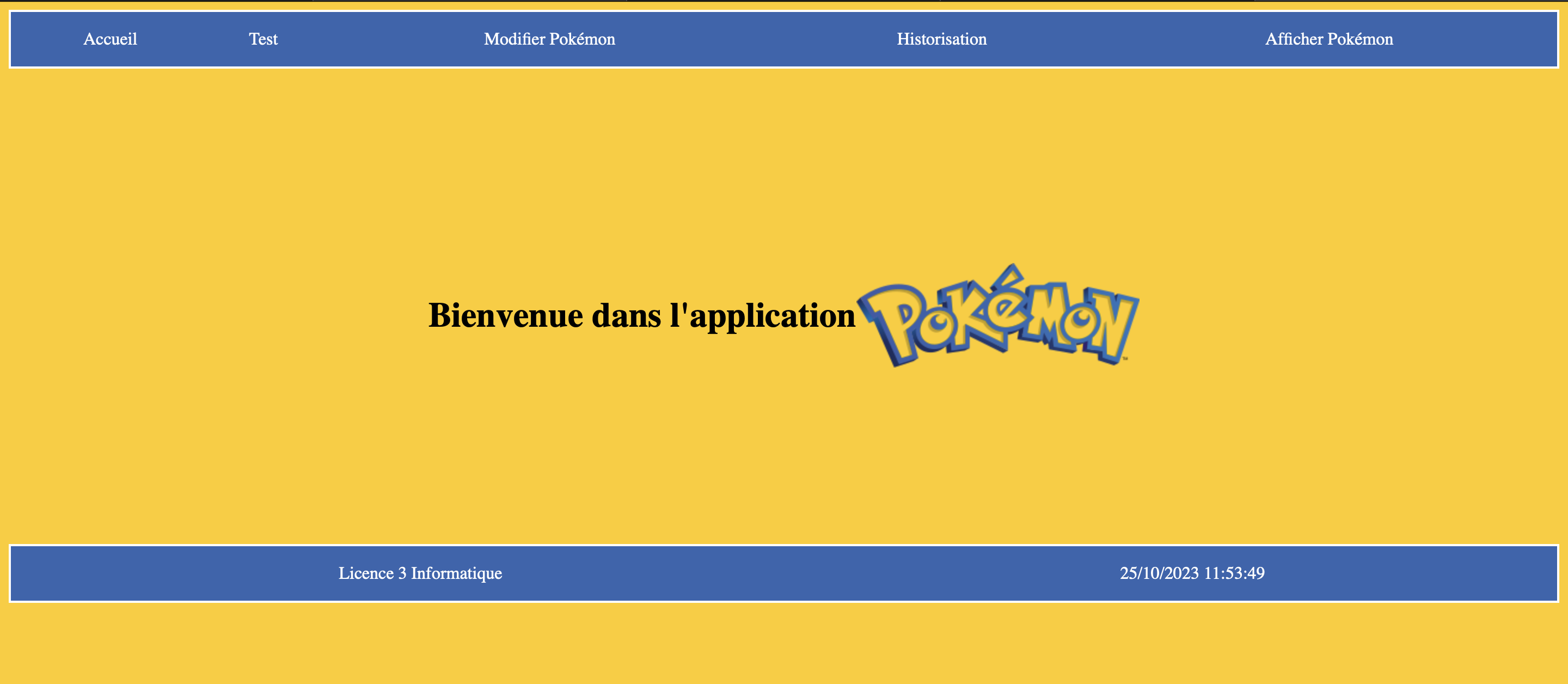
Task: Open the Accueil navigation link
Action: pos(110,39)
